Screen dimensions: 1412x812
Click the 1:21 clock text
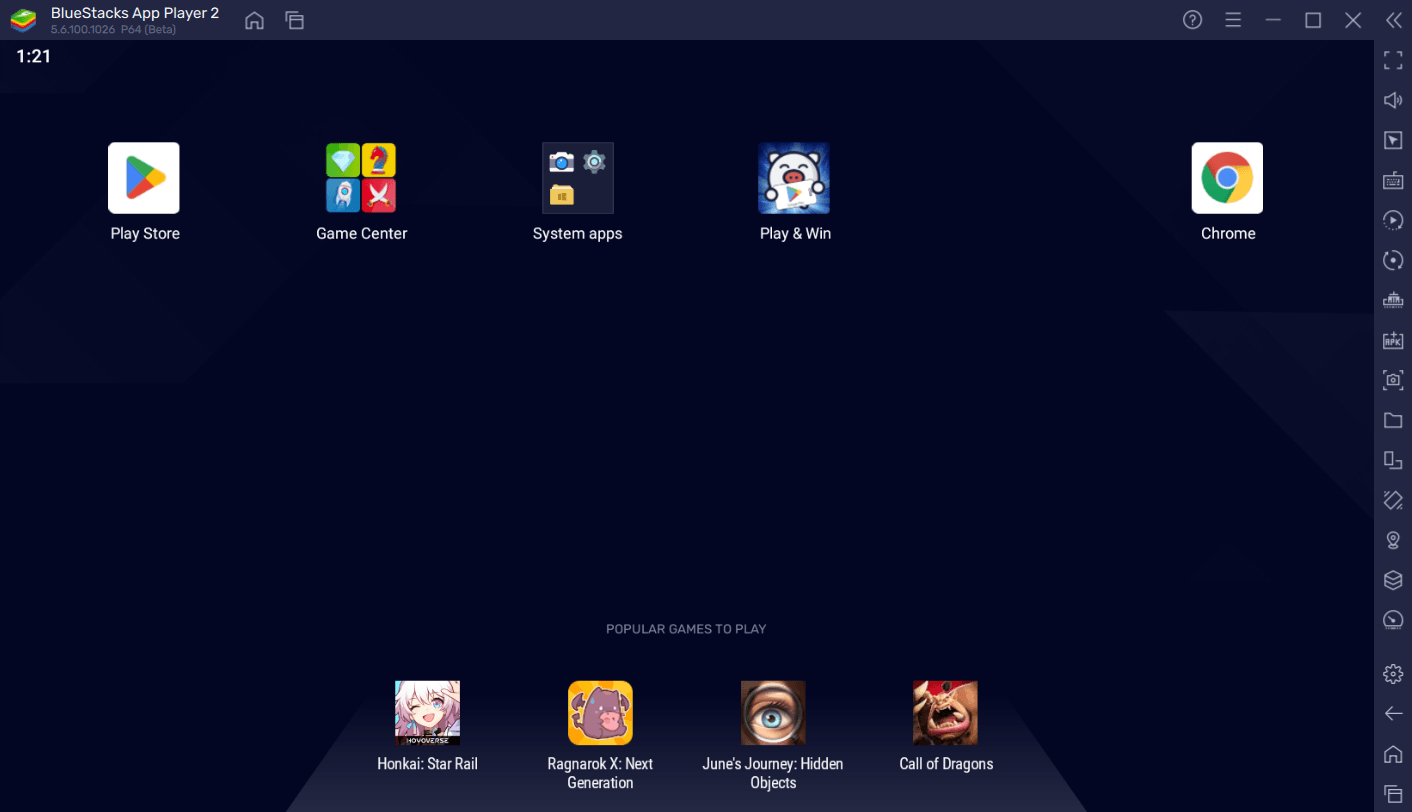[33, 56]
